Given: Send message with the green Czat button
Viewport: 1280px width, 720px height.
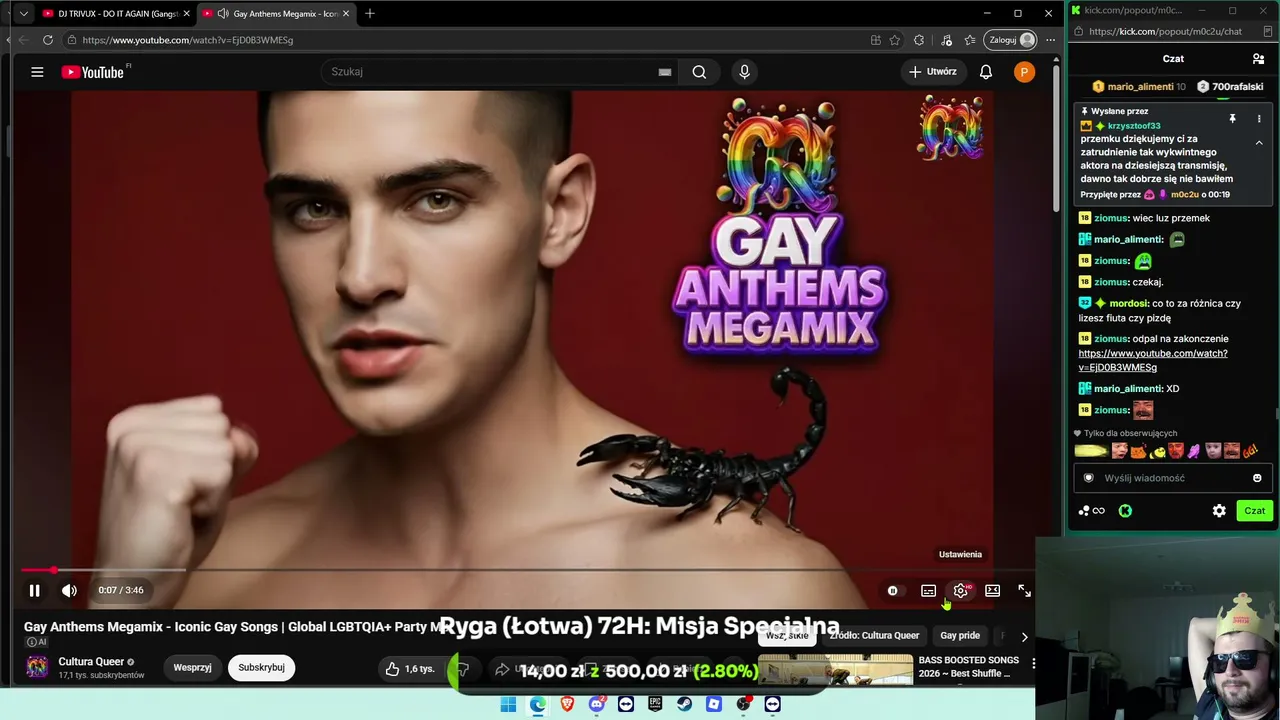Looking at the screenshot, I should [1254, 511].
